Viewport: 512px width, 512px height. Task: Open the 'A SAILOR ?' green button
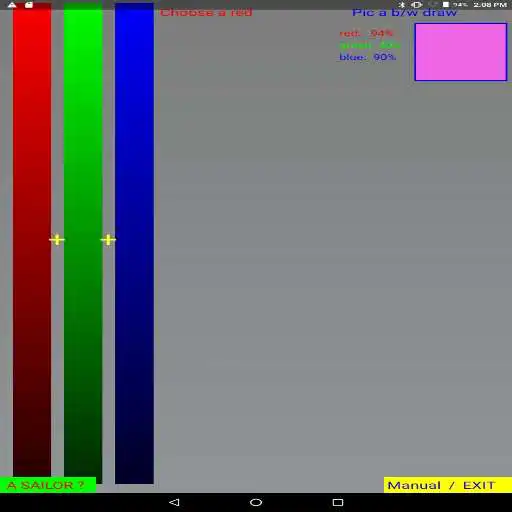(48, 485)
